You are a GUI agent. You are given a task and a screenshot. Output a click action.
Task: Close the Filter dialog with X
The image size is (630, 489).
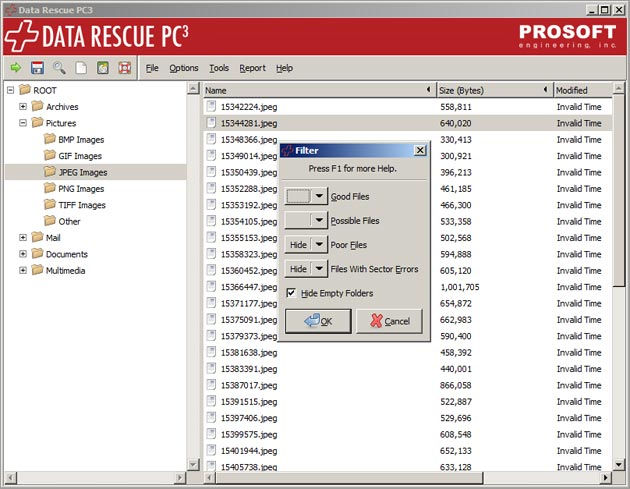(420, 150)
